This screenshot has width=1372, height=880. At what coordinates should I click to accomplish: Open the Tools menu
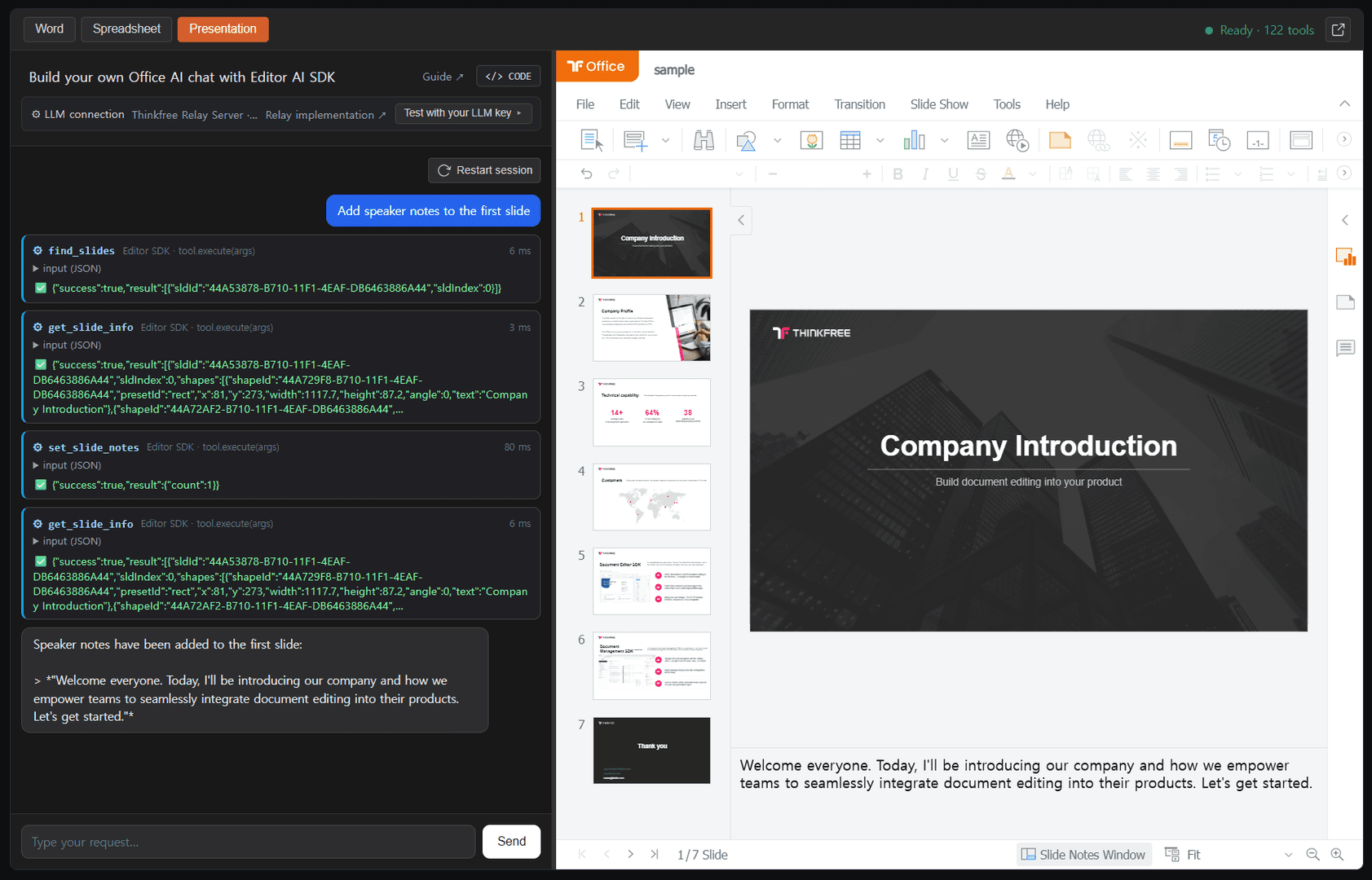coord(1007,104)
